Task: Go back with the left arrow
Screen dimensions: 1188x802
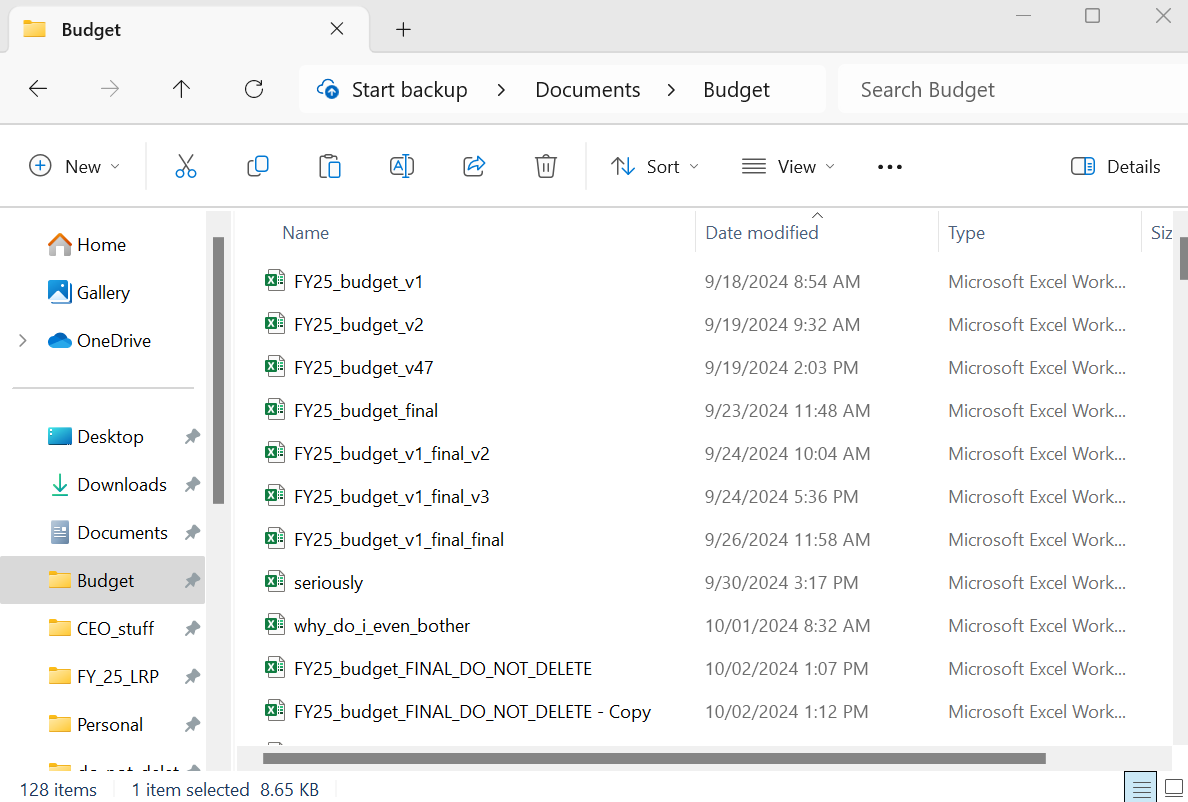Action: coord(38,89)
